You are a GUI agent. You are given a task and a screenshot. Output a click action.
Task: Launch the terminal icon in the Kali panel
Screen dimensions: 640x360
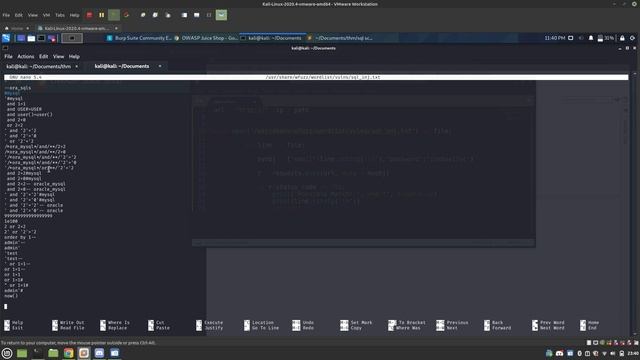[x=41, y=38]
